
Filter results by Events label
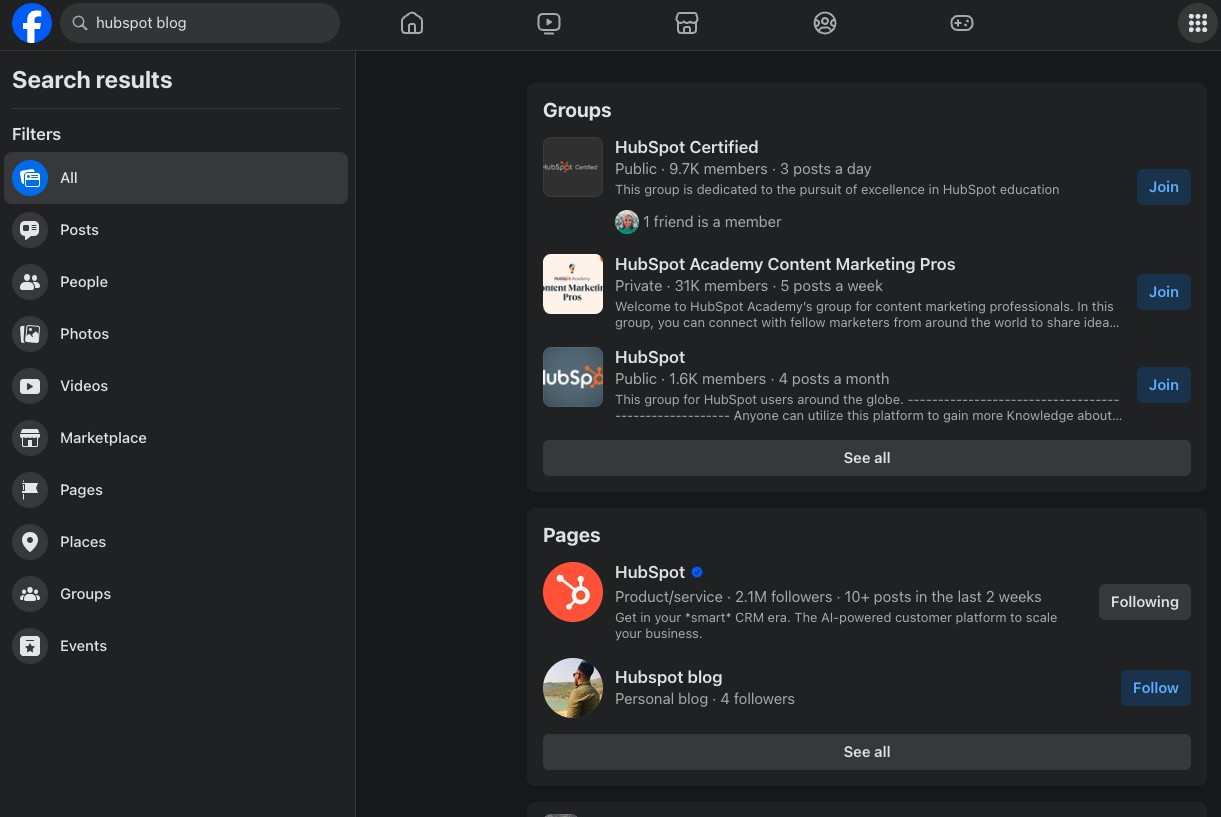click(x=83, y=646)
